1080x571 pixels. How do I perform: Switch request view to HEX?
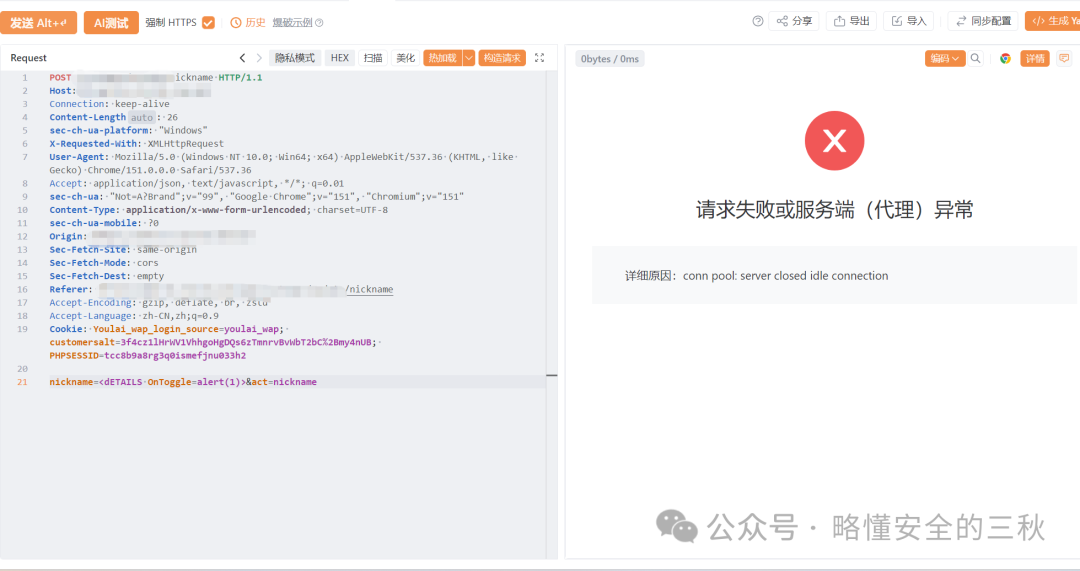click(x=340, y=58)
